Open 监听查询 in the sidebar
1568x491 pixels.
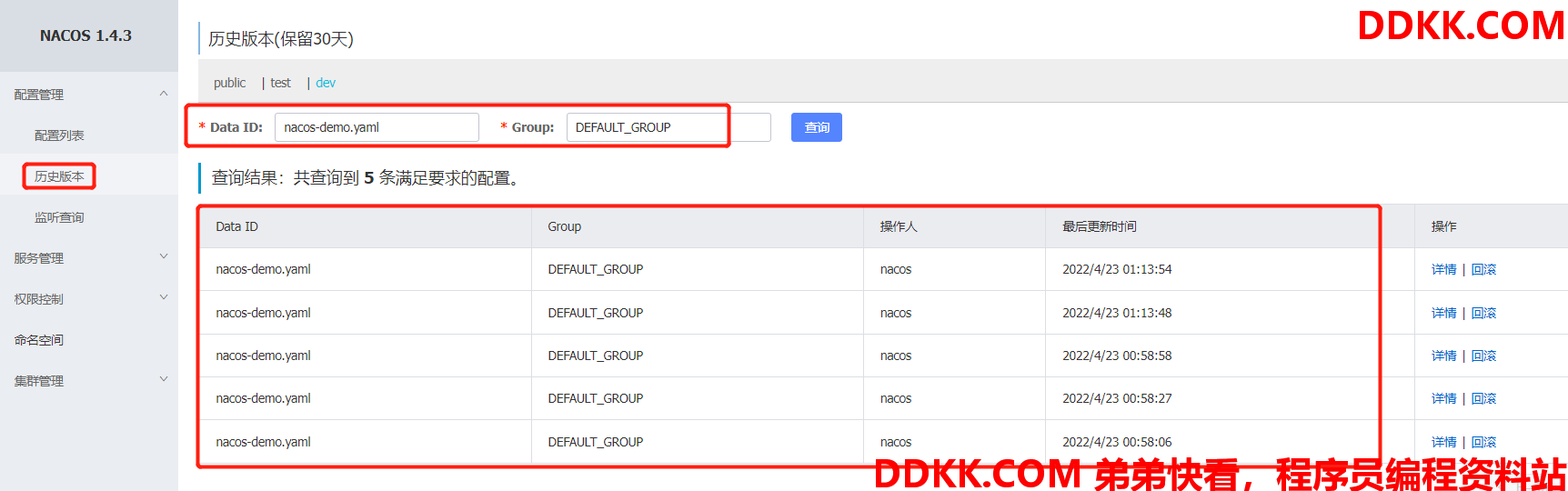pyautogui.click(x=59, y=217)
